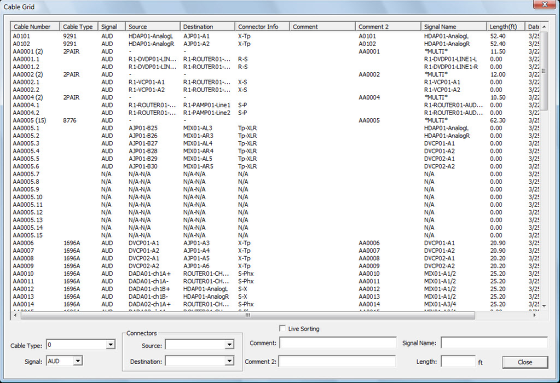Select cable row AA0002.1
Screen dimensions: 560x383
pos(274,82)
